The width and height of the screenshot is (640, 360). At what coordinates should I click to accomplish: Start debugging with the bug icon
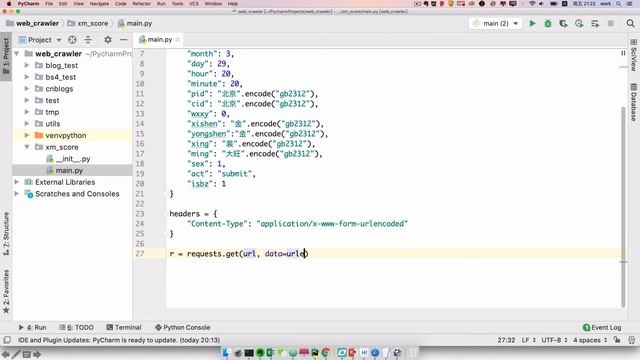[548, 24]
